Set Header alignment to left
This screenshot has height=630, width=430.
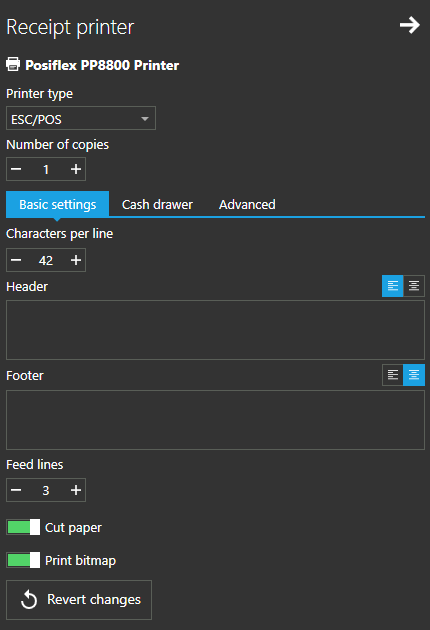click(393, 286)
